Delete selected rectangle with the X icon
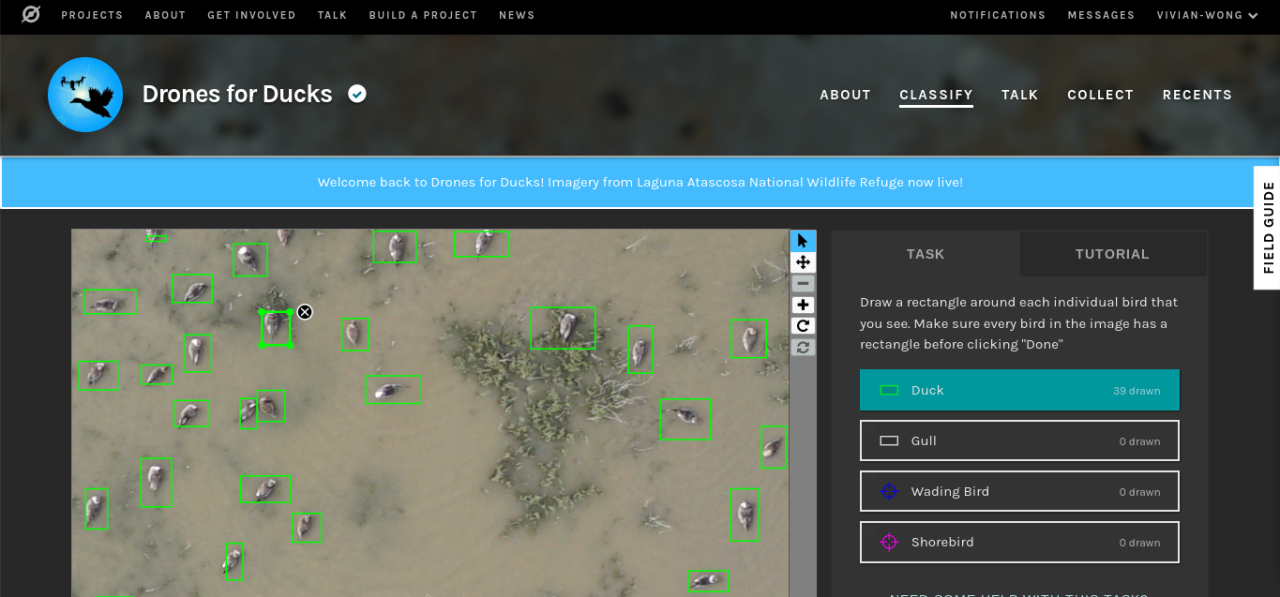The width and height of the screenshot is (1280, 597). tap(305, 312)
